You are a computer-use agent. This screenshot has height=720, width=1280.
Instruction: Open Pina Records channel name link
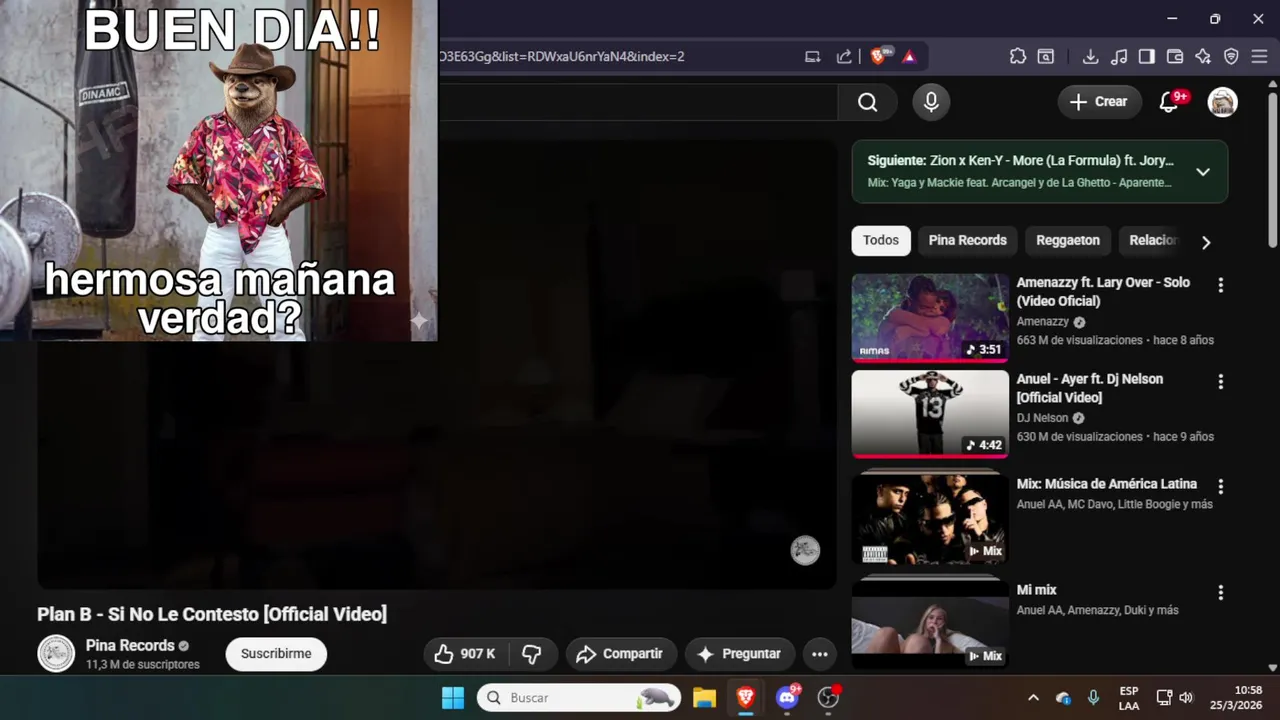[130, 646]
